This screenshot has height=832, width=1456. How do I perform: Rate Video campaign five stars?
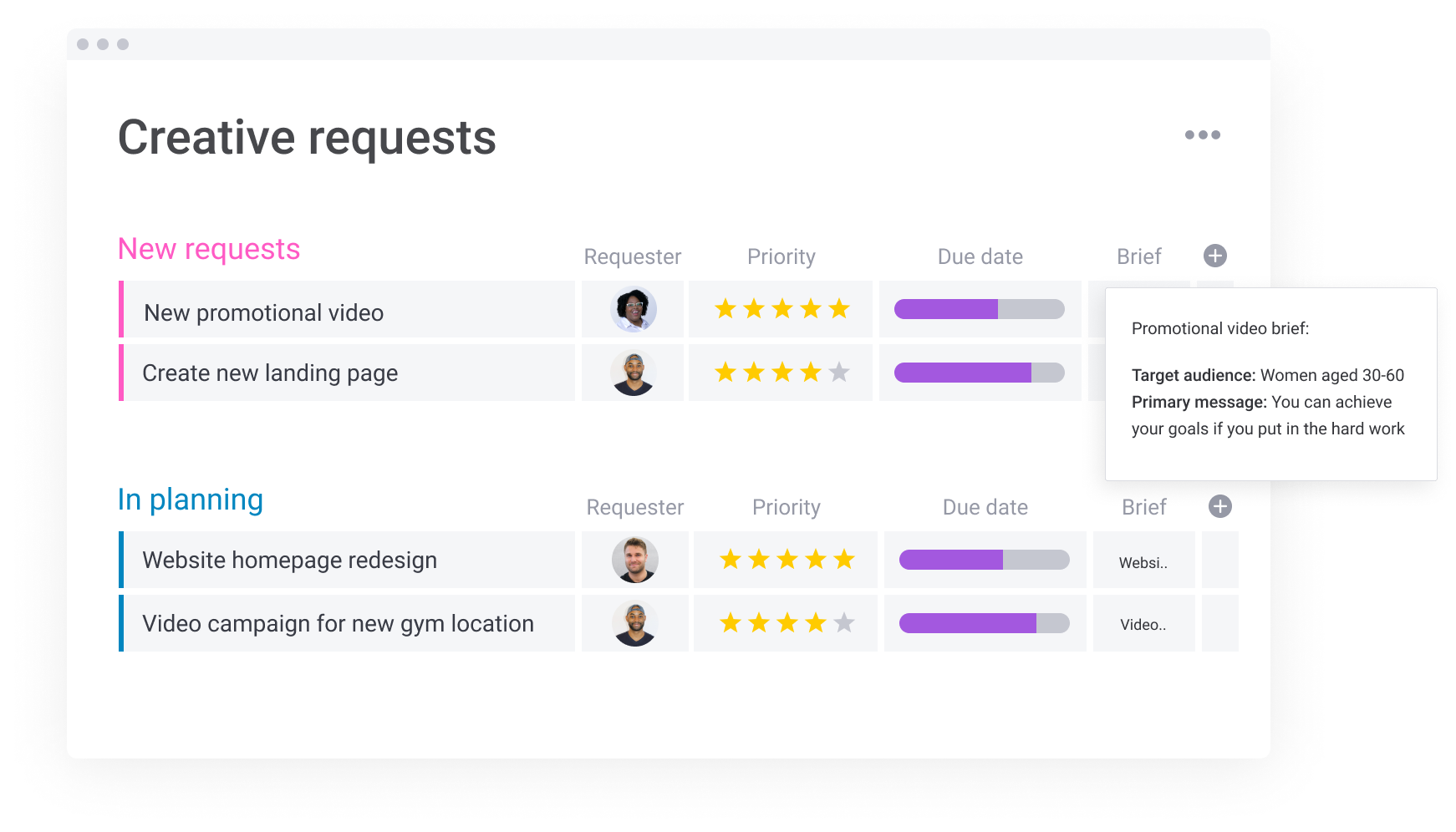[x=843, y=622]
